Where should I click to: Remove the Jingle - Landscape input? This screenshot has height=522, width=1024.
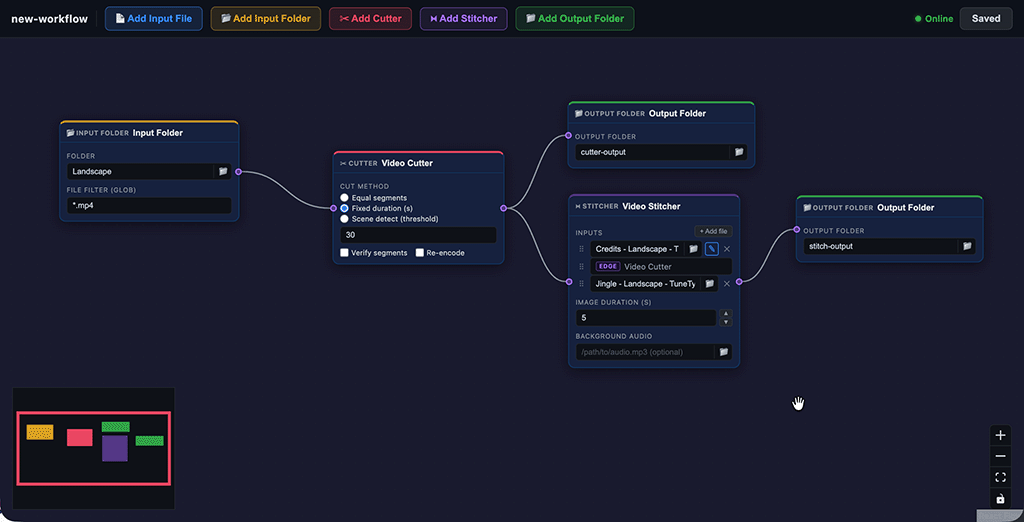click(727, 284)
